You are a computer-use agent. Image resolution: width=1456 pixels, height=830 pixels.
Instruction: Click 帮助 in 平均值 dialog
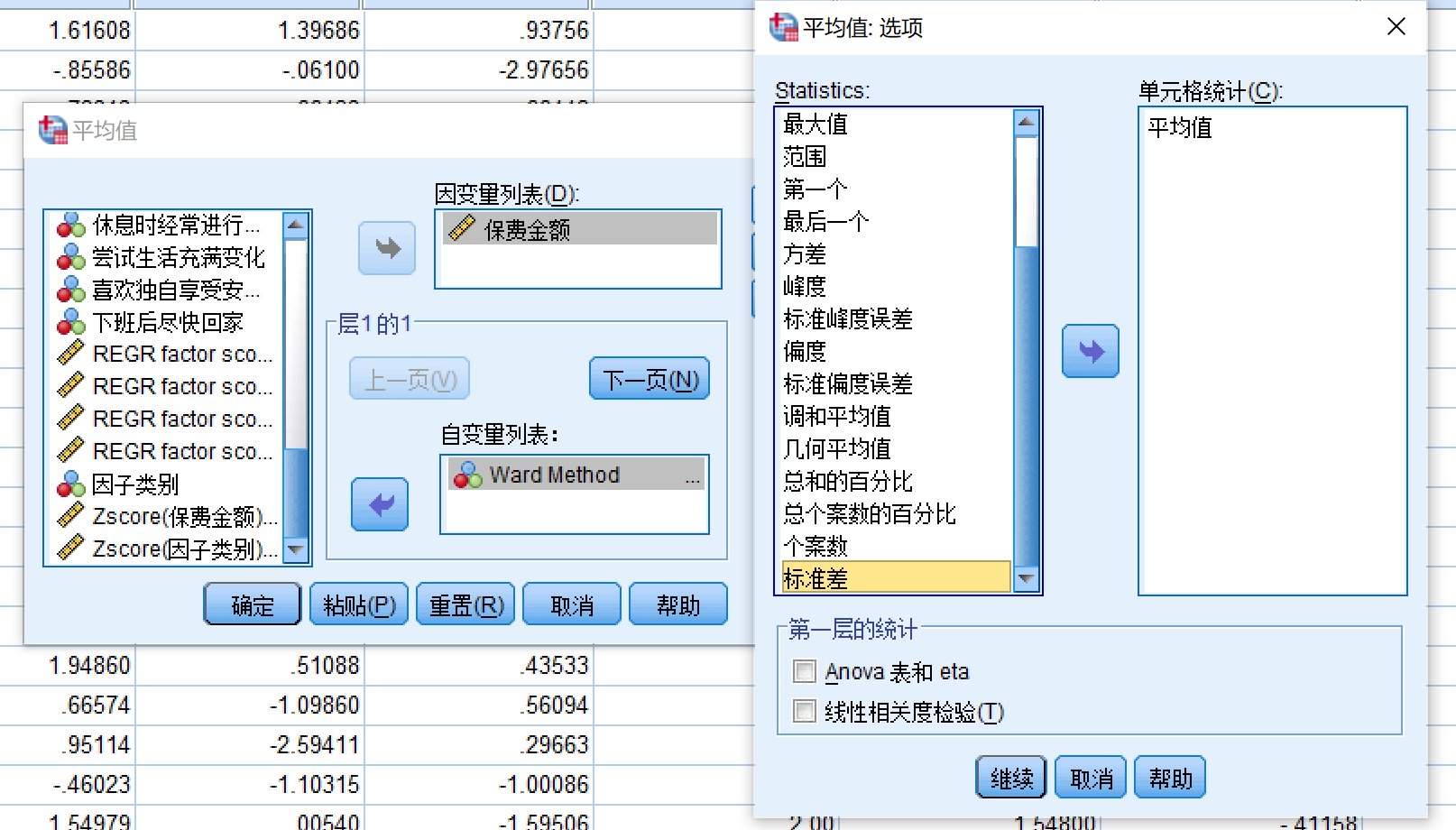pos(678,604)
